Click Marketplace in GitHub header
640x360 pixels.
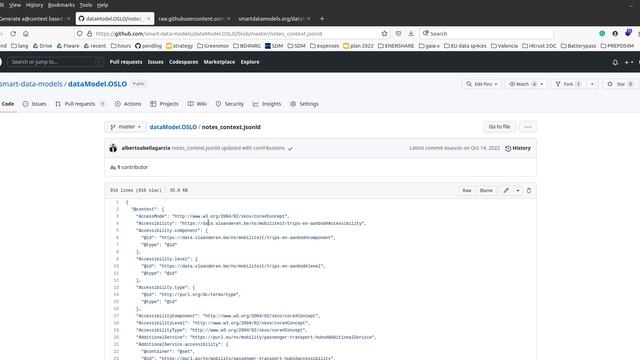pyautogui.click(x=219, y=62)
